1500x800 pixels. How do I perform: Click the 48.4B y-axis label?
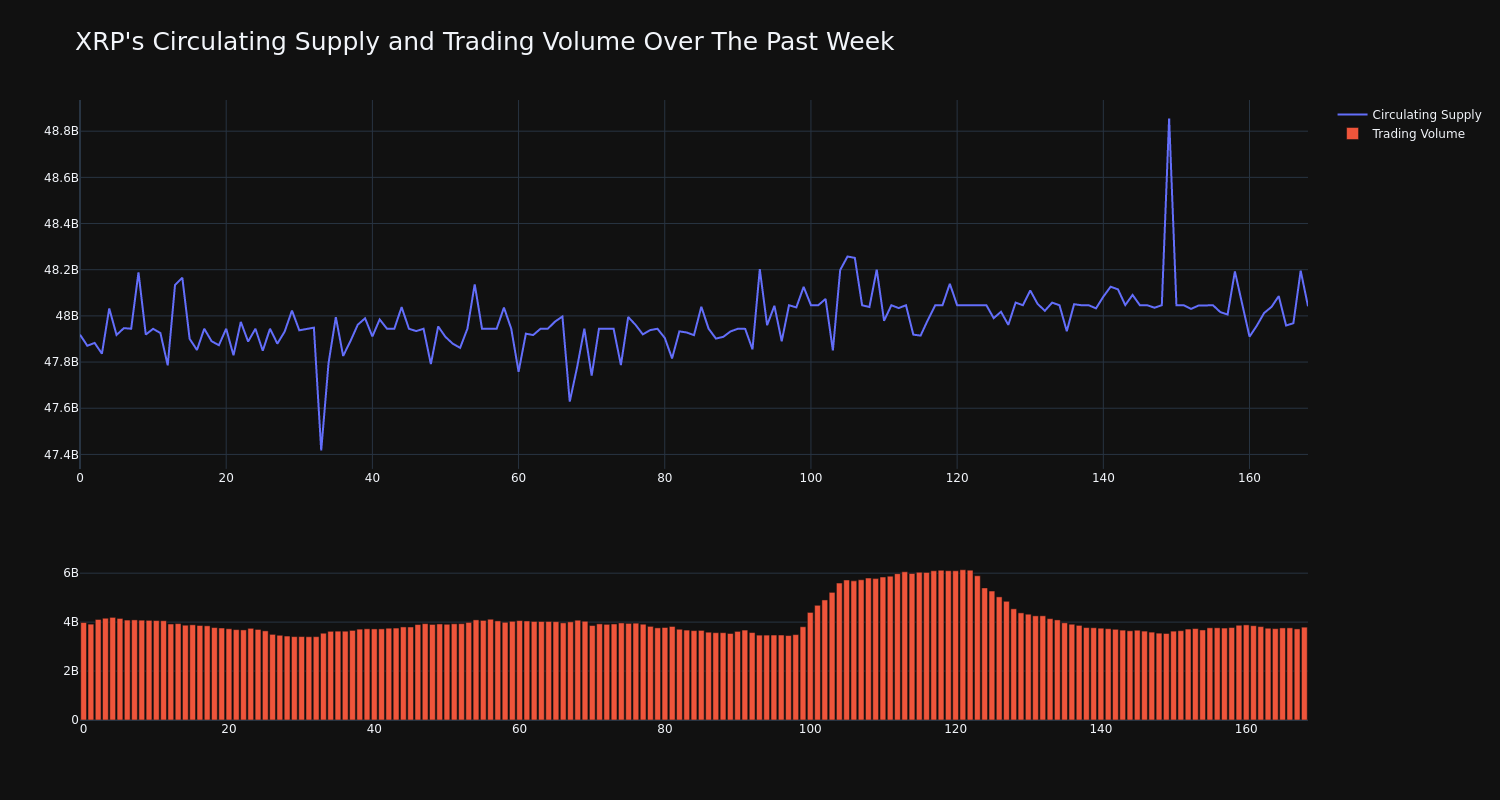(x=61, y=224)
